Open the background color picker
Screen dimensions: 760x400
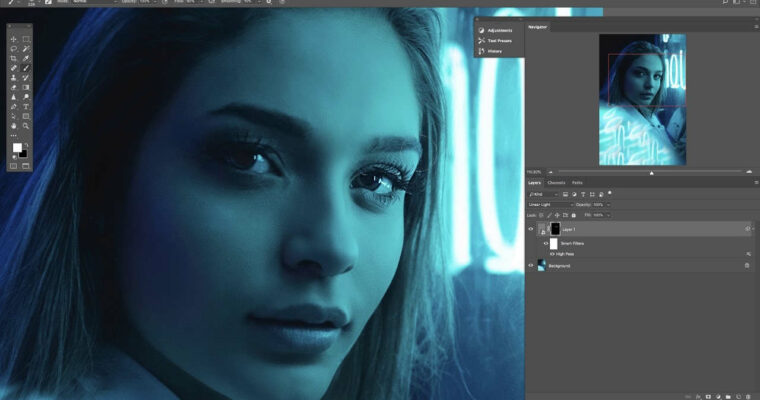(x=24, y=155)
